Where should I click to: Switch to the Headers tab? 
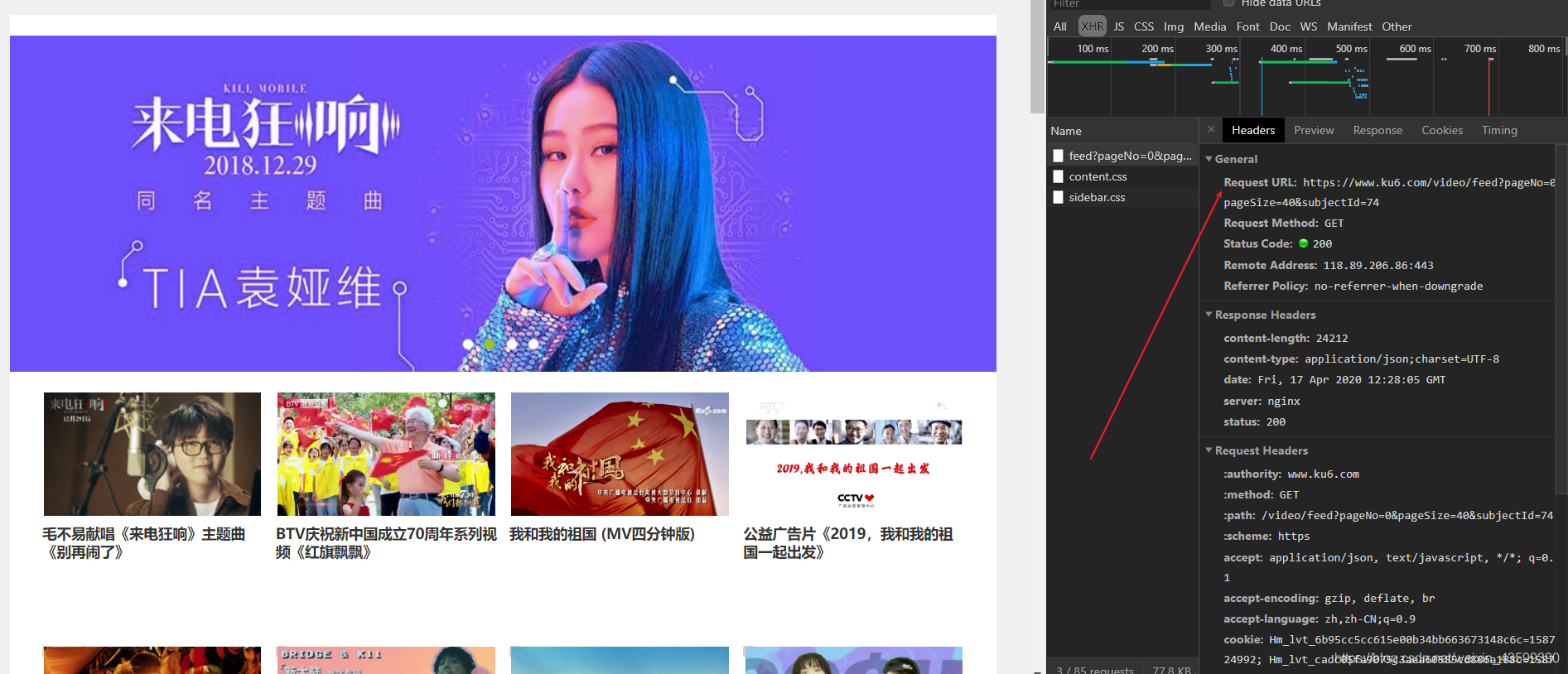tap(1253, 130)
